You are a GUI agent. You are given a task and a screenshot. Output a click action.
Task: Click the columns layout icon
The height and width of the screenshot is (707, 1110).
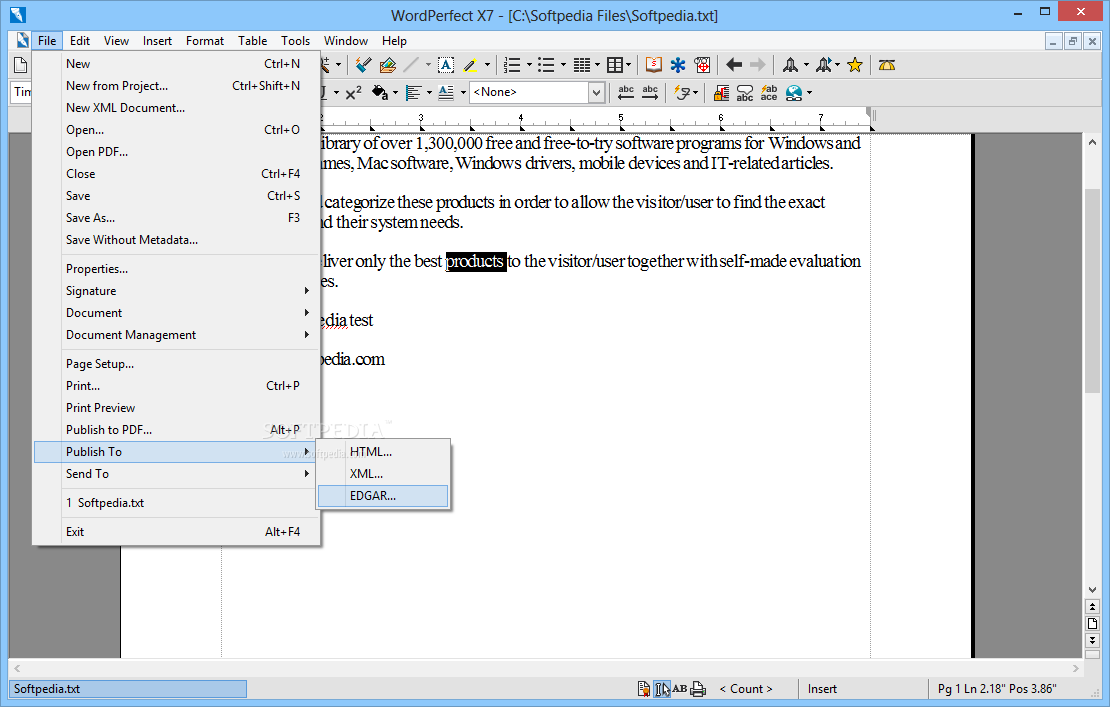582,65
